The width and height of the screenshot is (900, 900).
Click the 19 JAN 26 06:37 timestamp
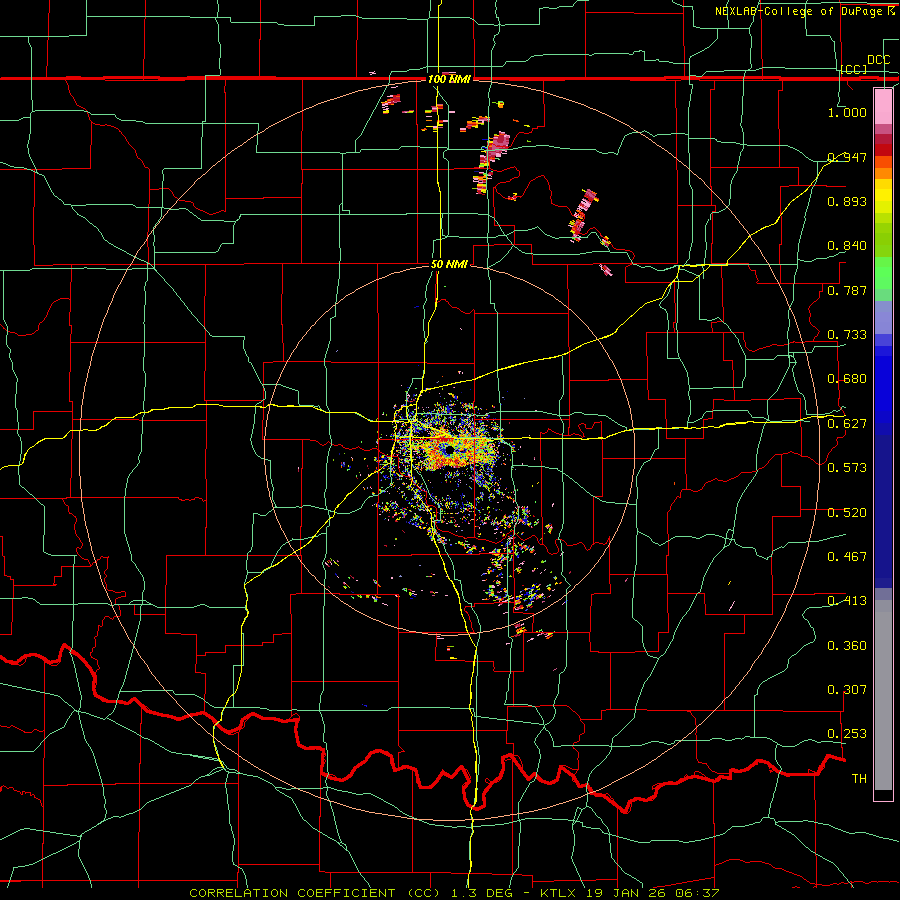pyautogui.click(x=653, y=893)
